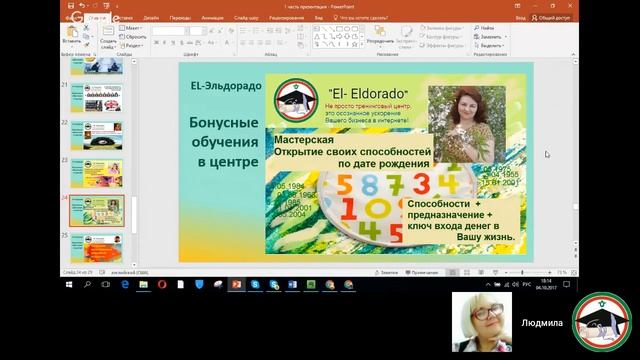Toggle bold formatting in Font group
This screenshot has height=360, width=640.
tap(156, 42)
